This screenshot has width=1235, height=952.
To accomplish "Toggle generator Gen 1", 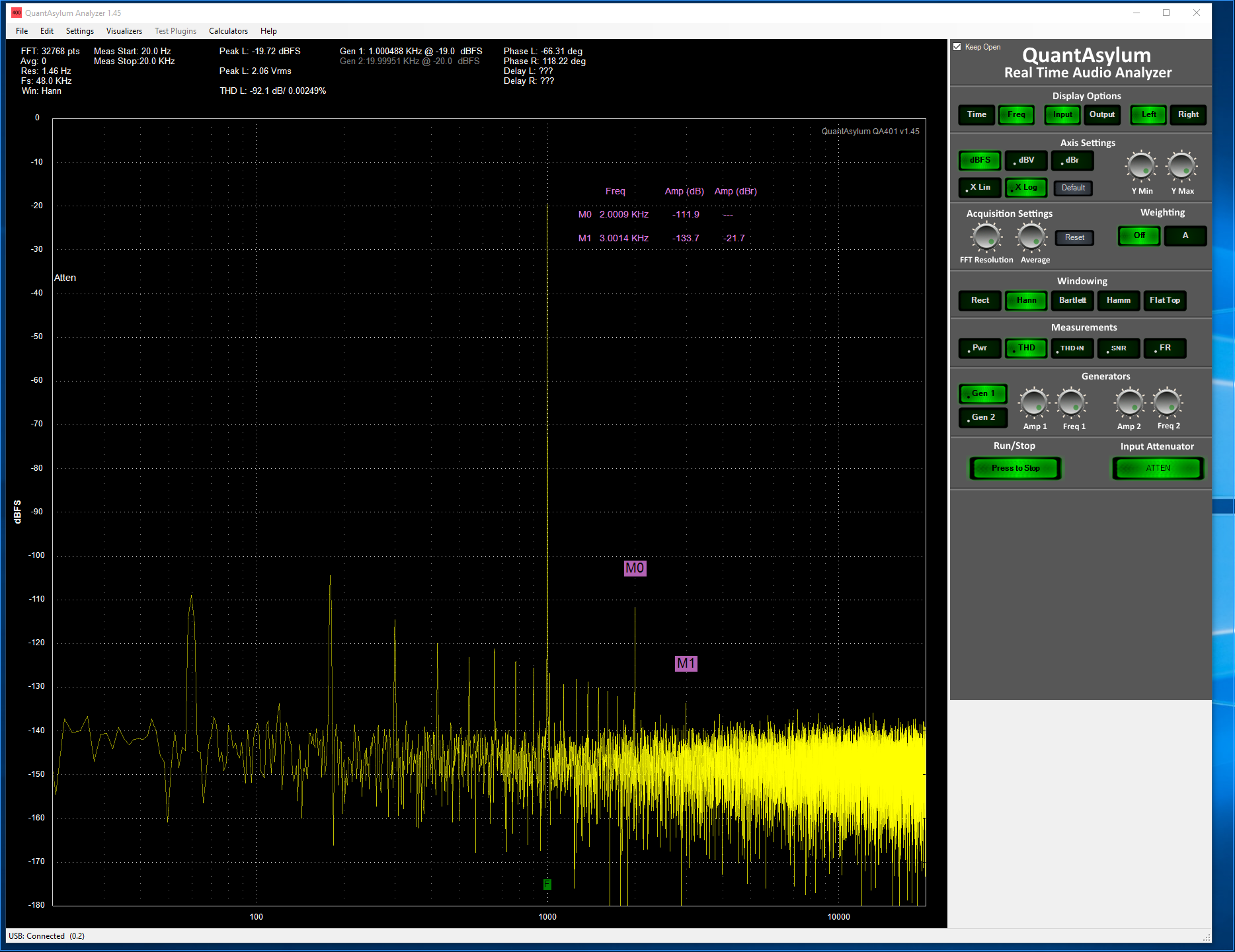I will click(x=983, y=393).
